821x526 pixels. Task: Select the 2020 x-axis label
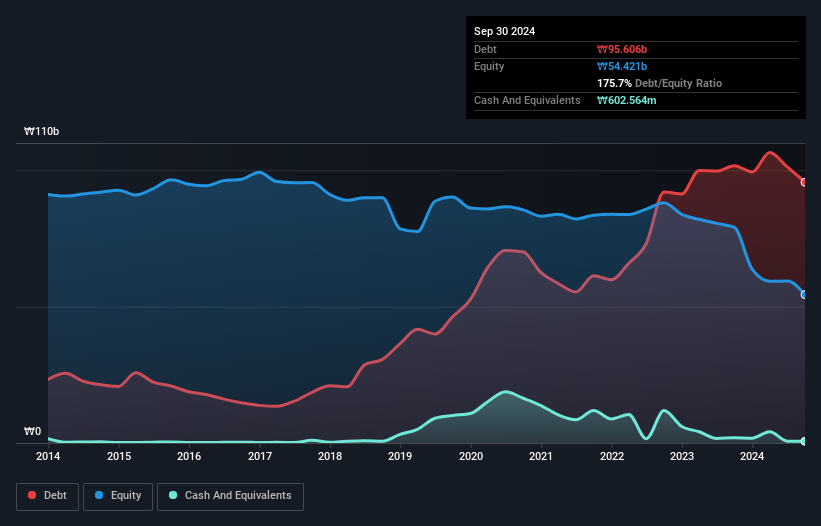point(471,456)
